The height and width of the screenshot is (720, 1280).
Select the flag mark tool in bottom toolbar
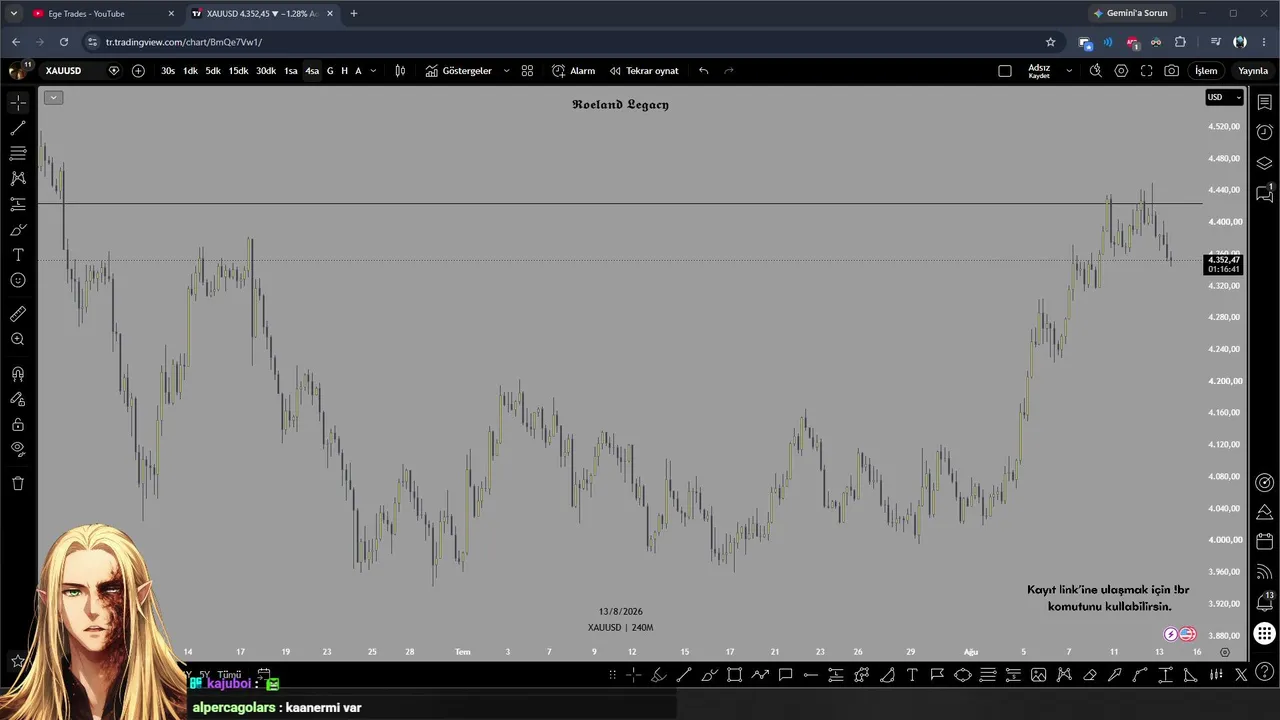937,675
